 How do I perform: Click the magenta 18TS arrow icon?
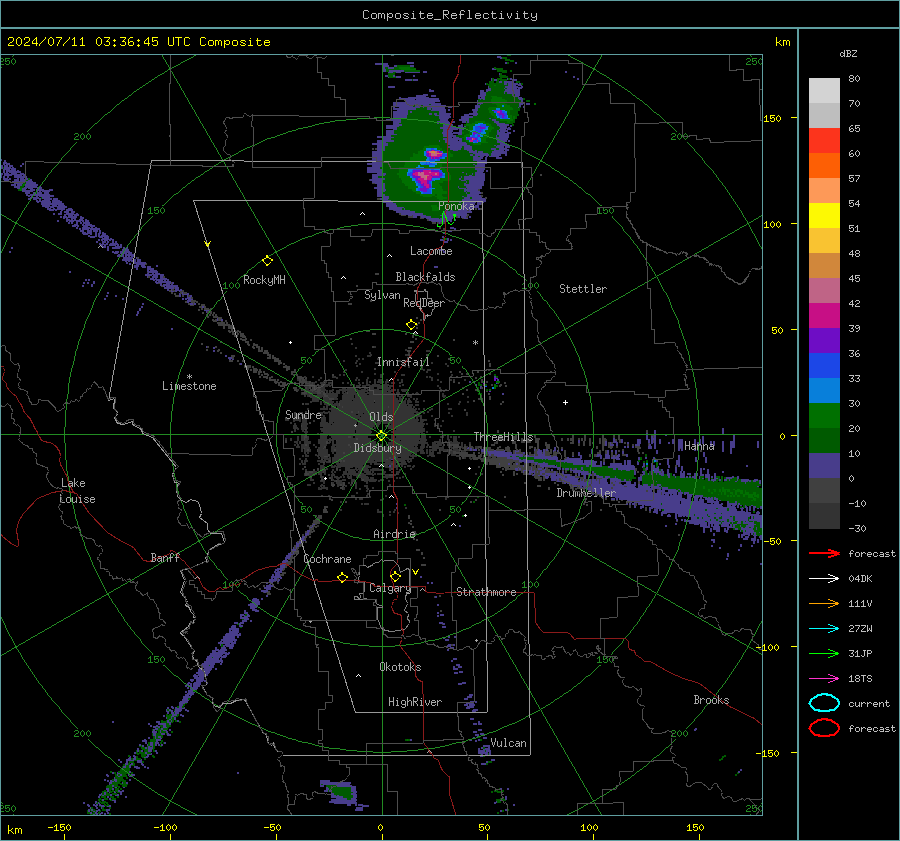[824, 679]
